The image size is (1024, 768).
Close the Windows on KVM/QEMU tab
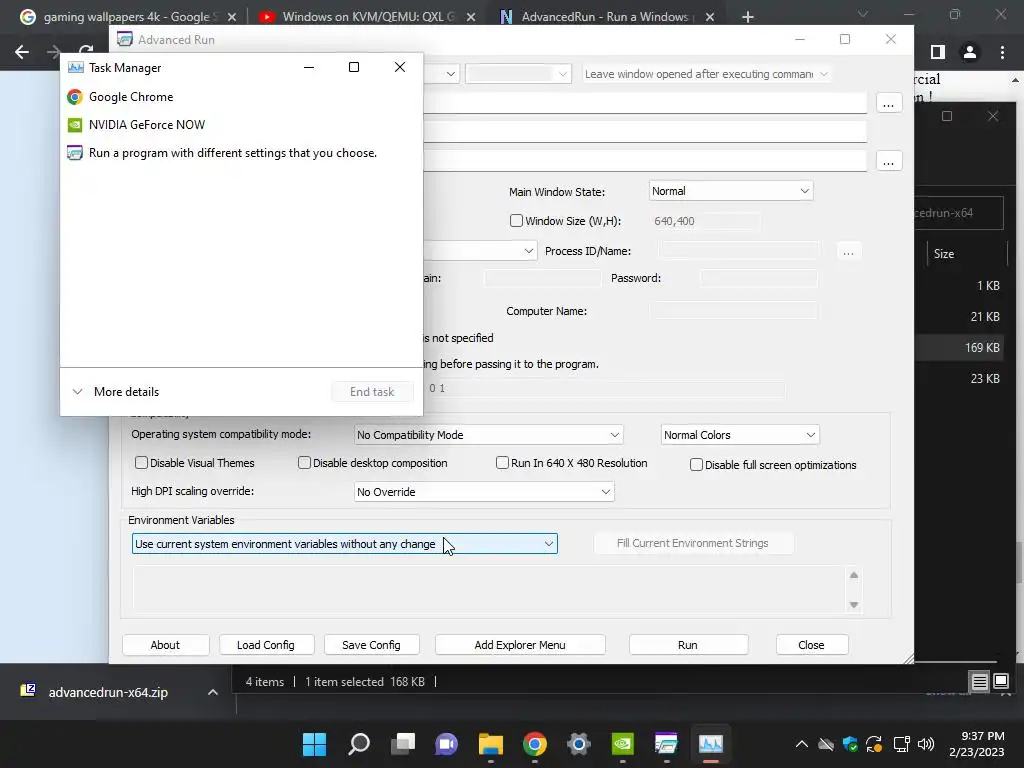471,17
